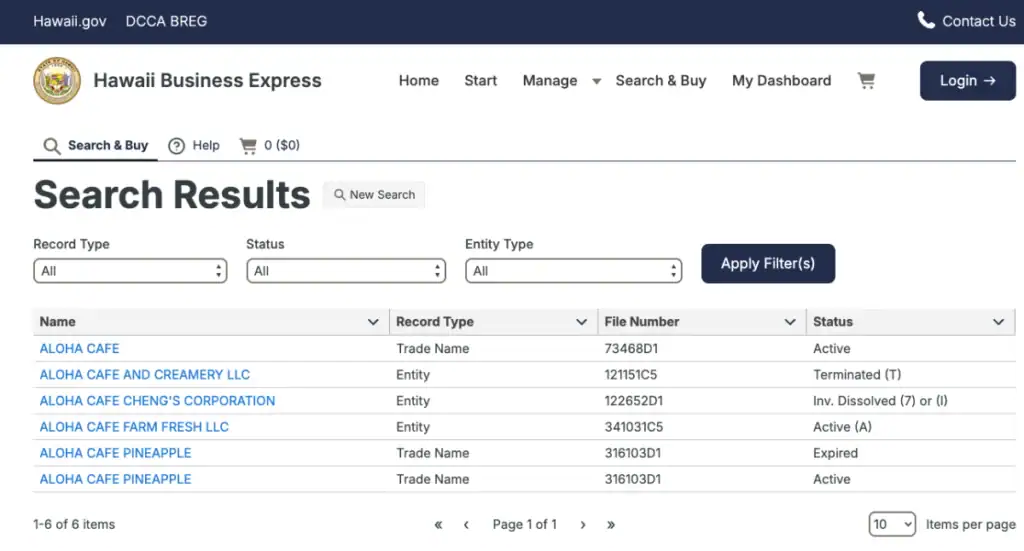The height and width of the screenshot is (551, 1024).
Task: Click the 1-6 of 6 items text
Action: coord(74,524)
